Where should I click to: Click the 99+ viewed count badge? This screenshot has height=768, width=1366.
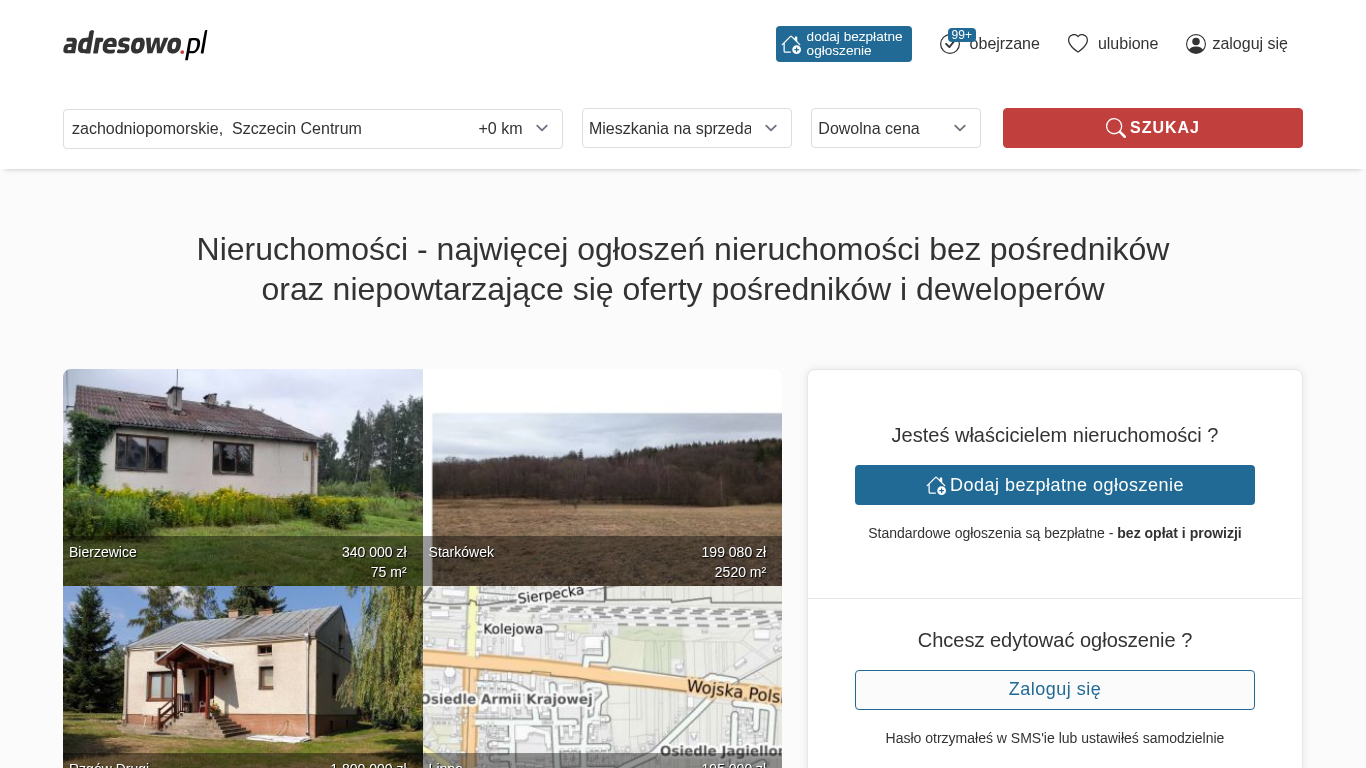[961, 35]
